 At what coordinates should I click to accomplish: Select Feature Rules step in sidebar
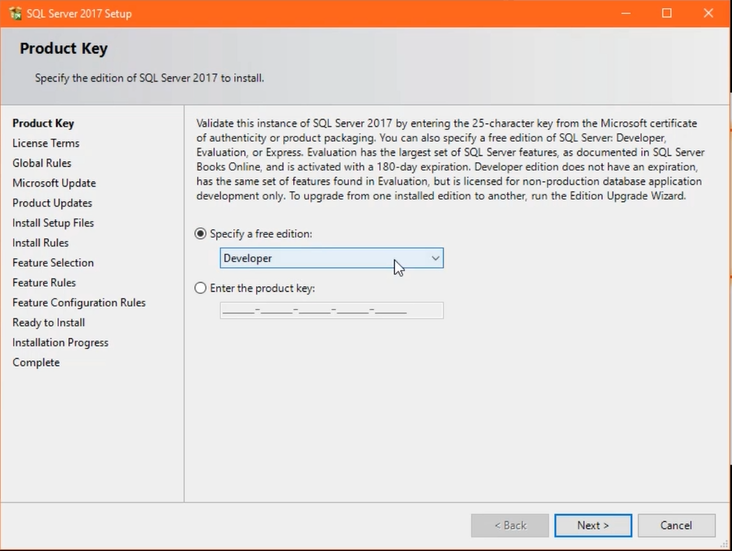[x=44, y=283]
